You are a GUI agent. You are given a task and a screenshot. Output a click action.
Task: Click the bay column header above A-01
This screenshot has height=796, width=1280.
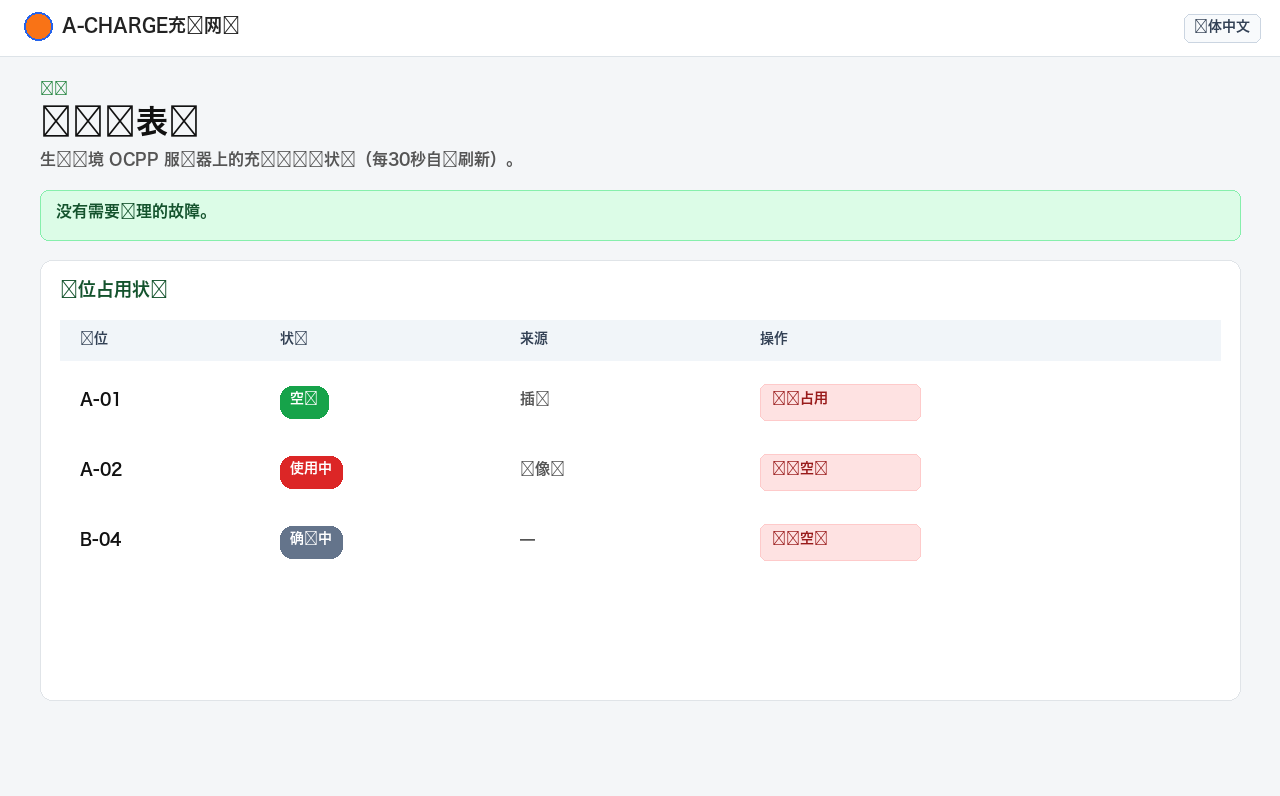pyautogui.click(x=94, y=339)
